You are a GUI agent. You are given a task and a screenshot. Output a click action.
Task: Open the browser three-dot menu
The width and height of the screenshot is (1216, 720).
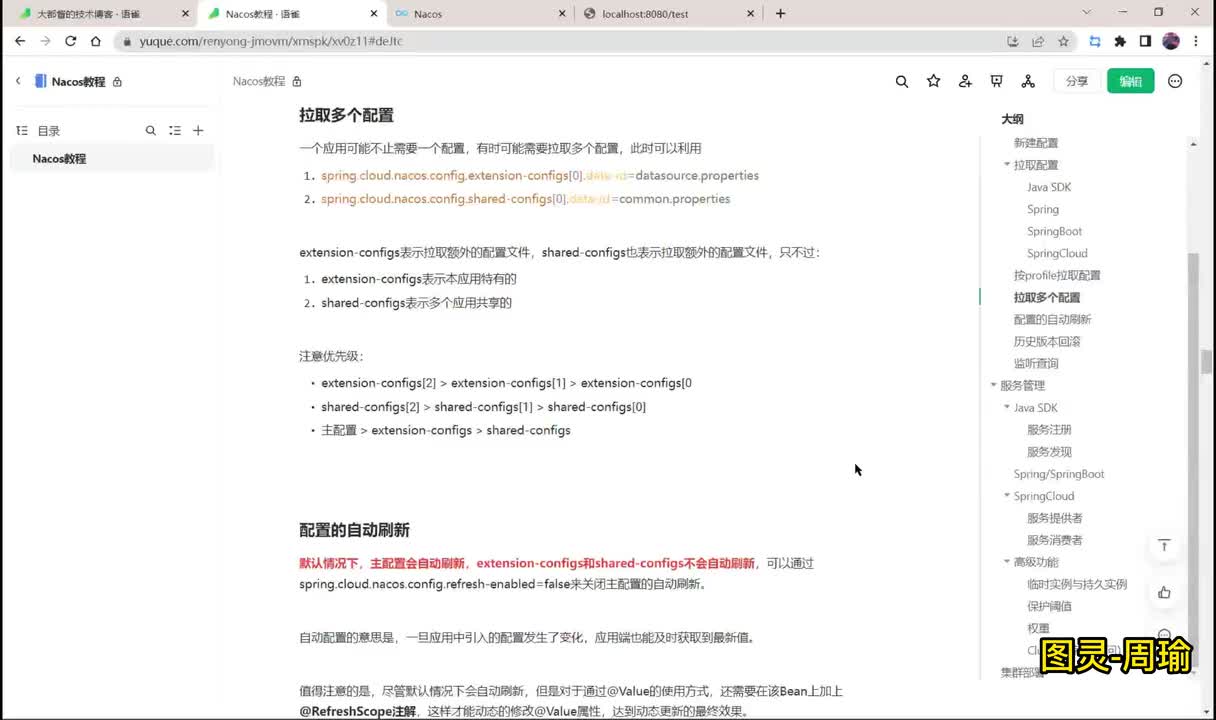[x=1197, y=41]
